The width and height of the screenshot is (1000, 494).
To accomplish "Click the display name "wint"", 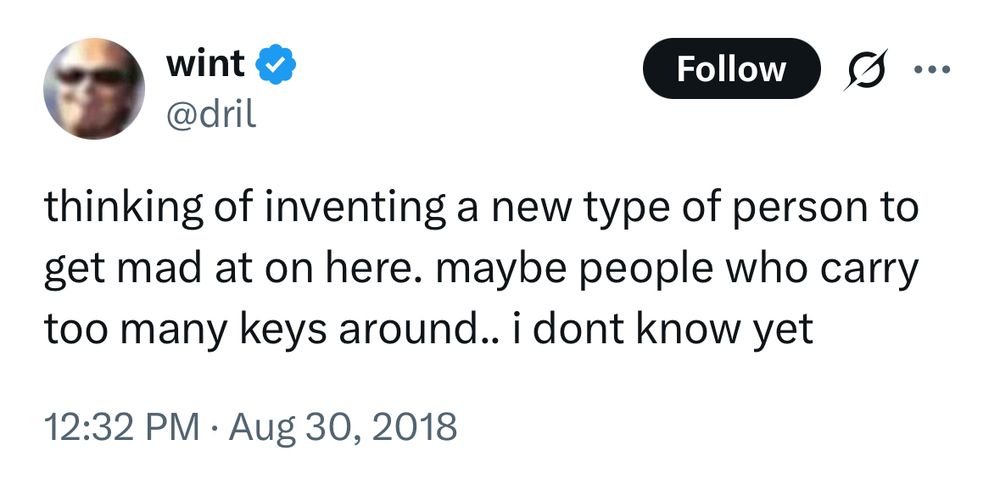I will pos(204,64).
